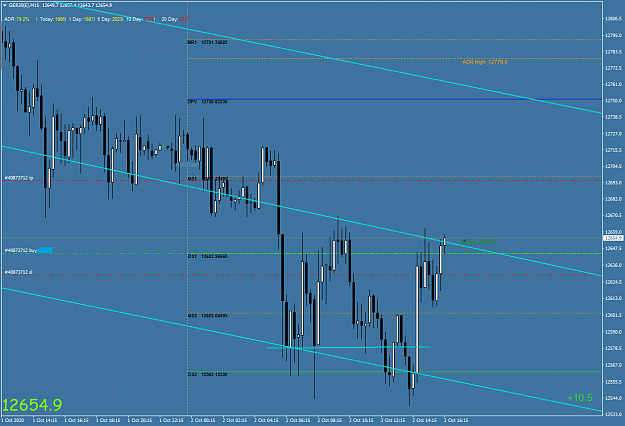Viewport: 625px width, 426px height.
Task: Click the current price tag 12654.9 on axis
Action: point(613,238)
